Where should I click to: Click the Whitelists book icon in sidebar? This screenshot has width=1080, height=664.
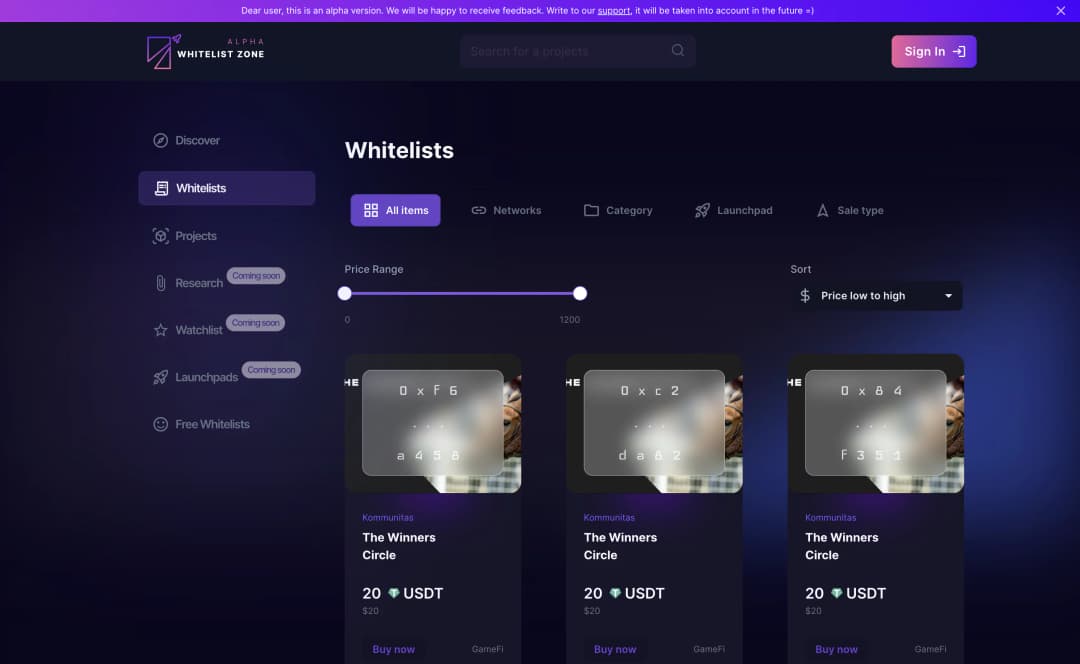[x=160, y=187]
